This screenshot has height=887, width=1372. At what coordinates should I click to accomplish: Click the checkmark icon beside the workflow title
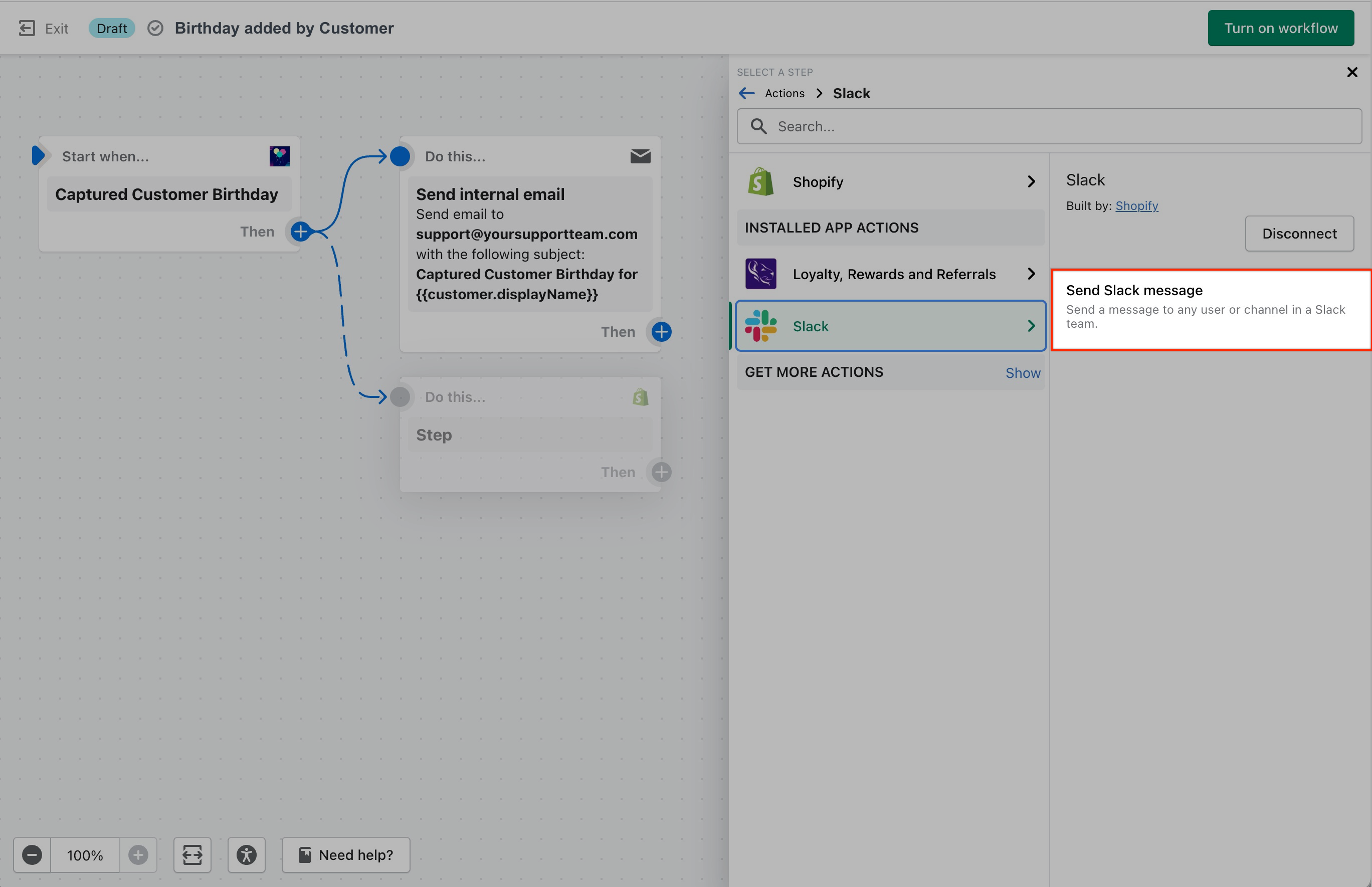point(155,28)
